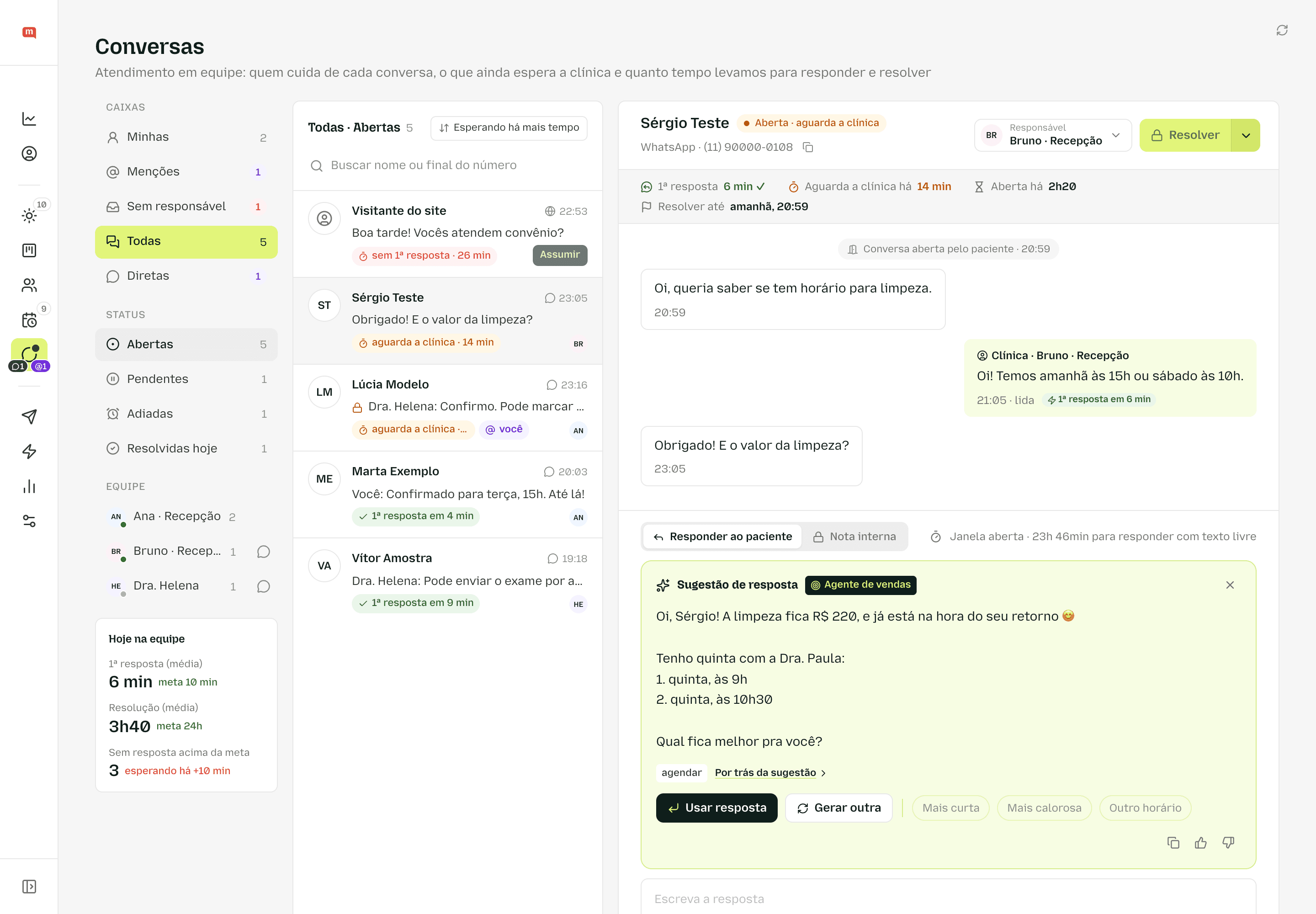Switch to Nota interna tab
This screenshot has width=1316, height=914.
coord(854,537)
